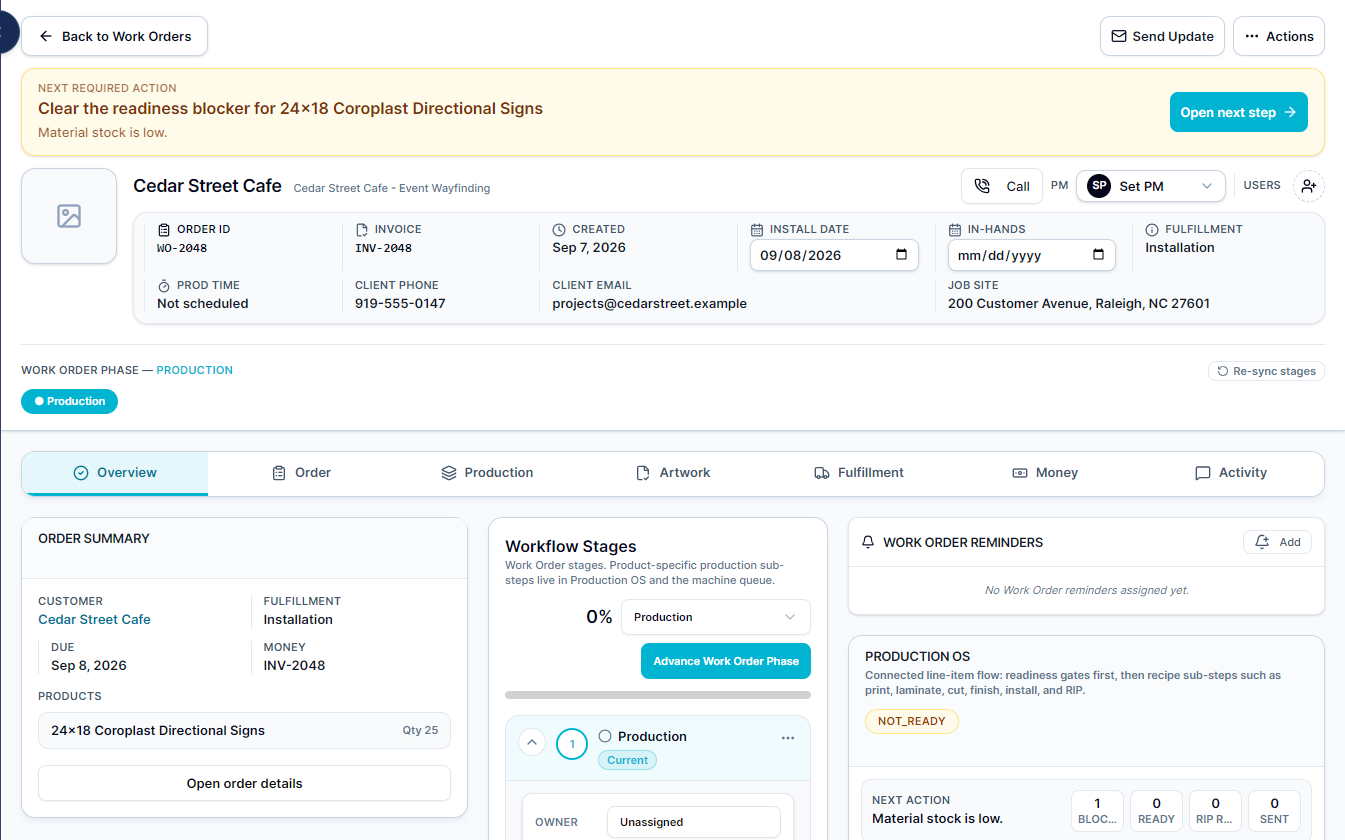This screenshot has height=840, width=1345.
Task: Open the Actions menu
Action: 1279,36
